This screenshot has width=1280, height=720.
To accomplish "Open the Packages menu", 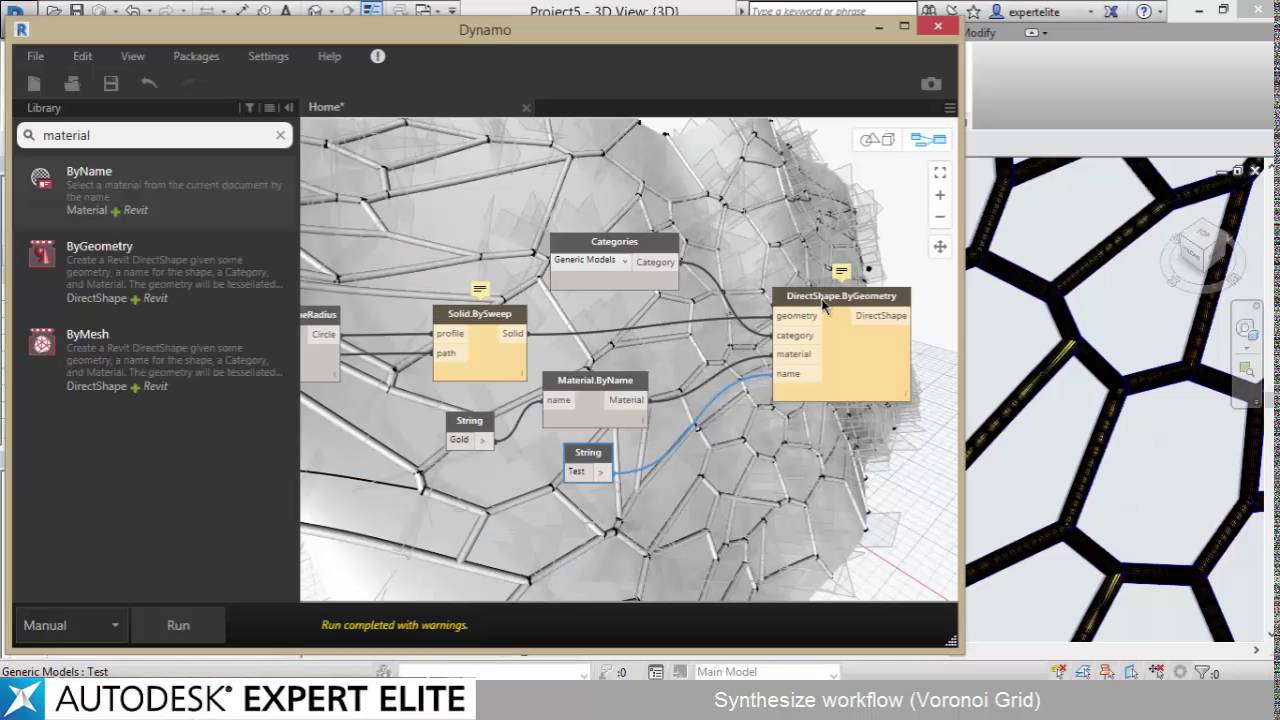I will (196, 56).
